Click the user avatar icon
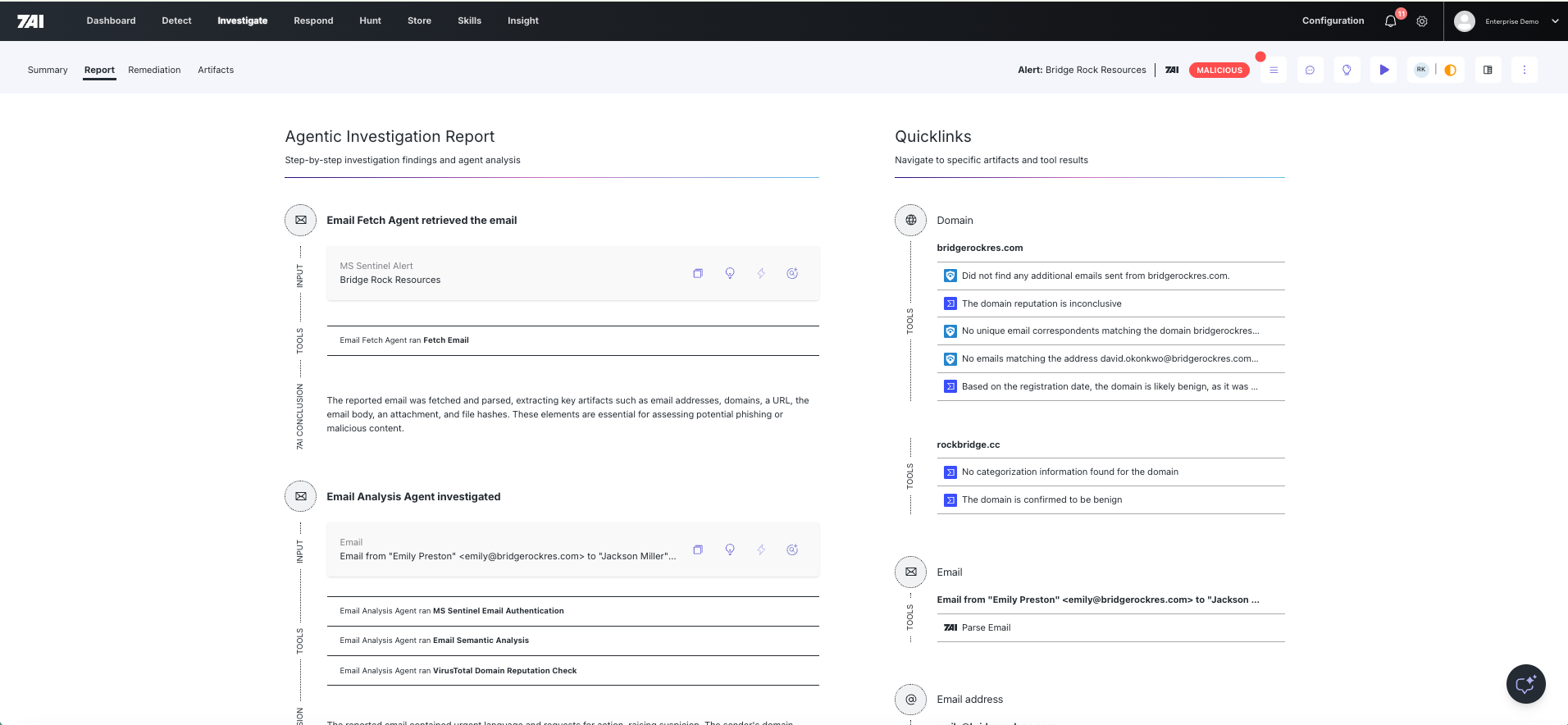This screenshot has width=1568, height=725. pos(1465,21)
